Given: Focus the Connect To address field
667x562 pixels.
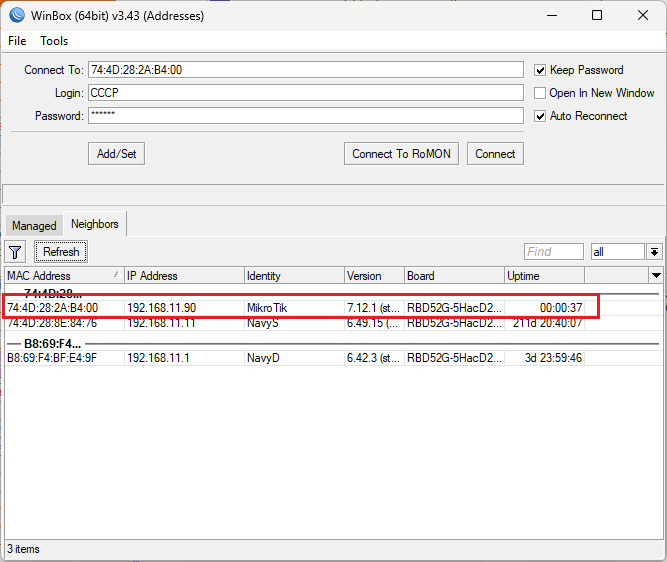Looking at the screenshot, I should [306, 70].
